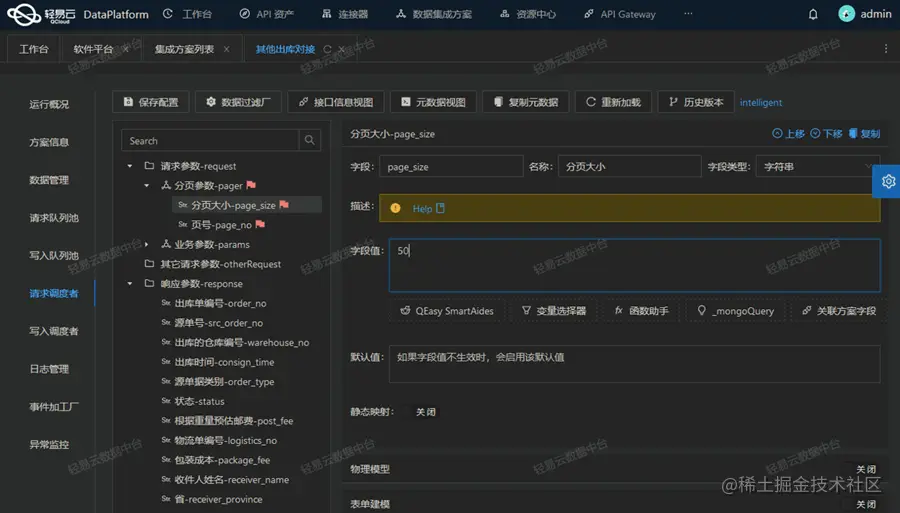Screen dimensions: 900x513
Task: Collapse 响应参数-response node
Action: click(130, 283)
